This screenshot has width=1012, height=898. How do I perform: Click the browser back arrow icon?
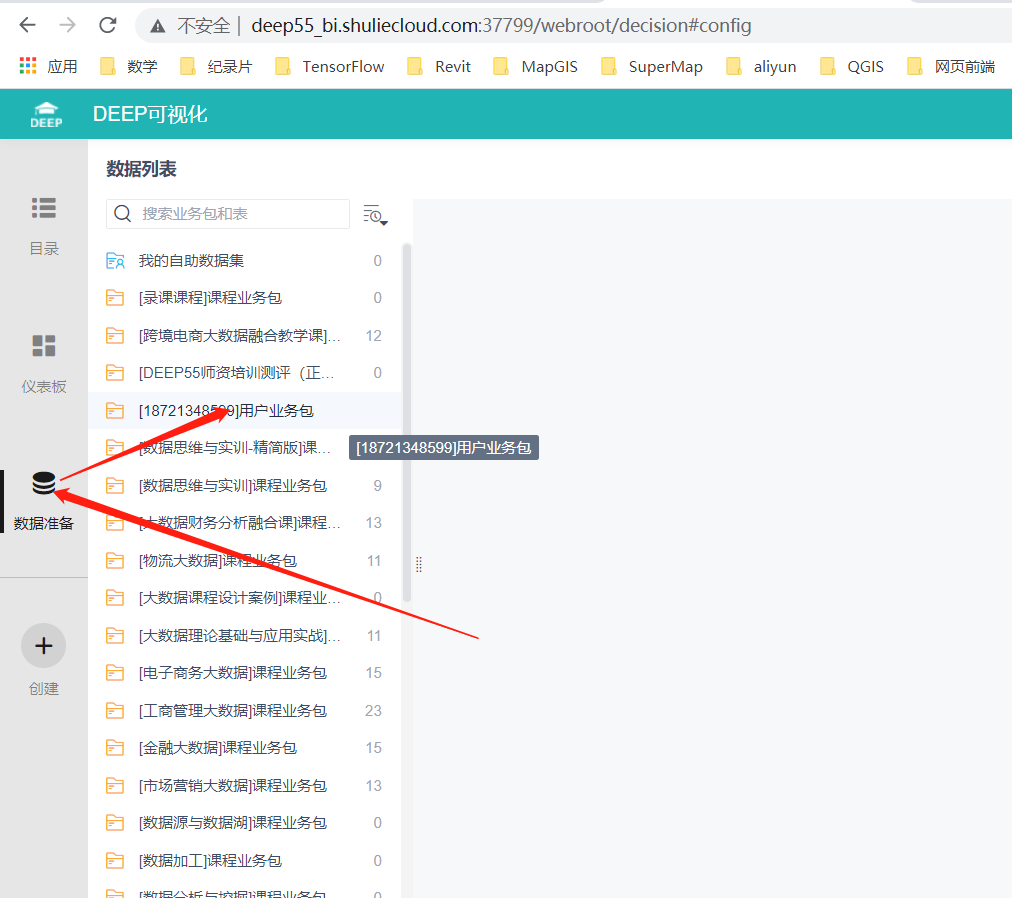27,25
